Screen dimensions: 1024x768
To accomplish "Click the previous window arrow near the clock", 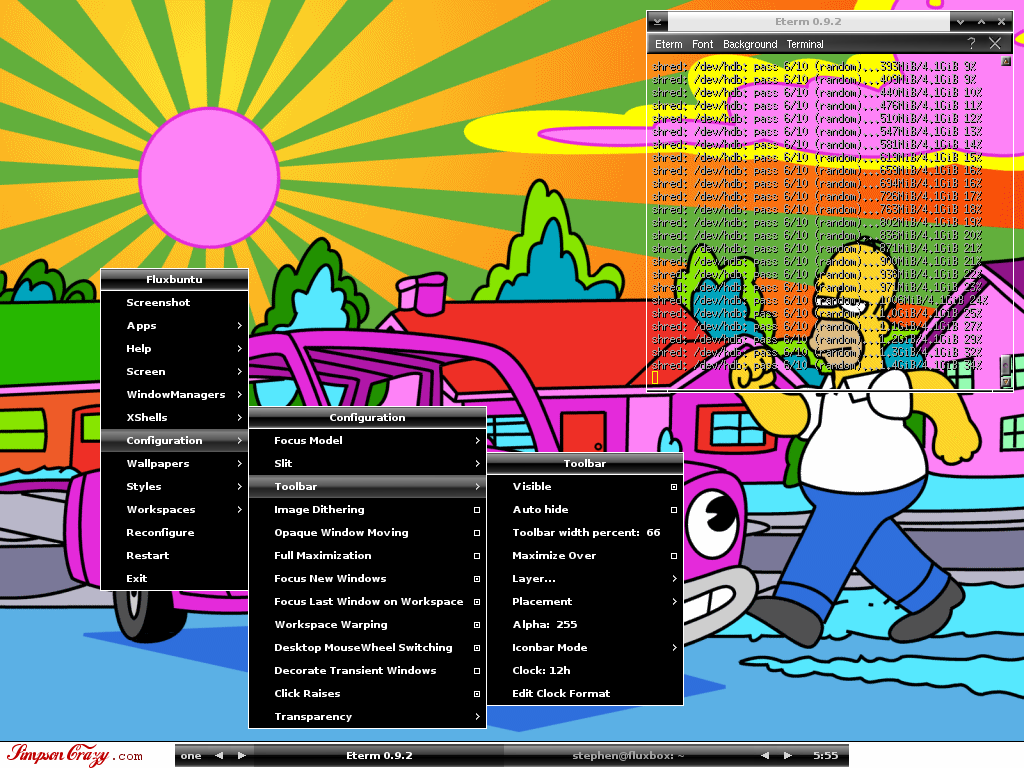I will pyautogui.click(x=765, y=755).
